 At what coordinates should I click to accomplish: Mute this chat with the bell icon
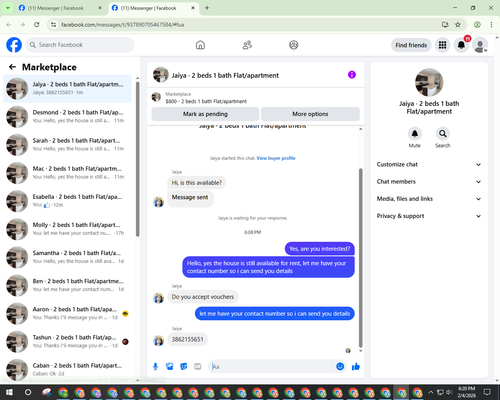pyautogui.click(x=415, y=134)
